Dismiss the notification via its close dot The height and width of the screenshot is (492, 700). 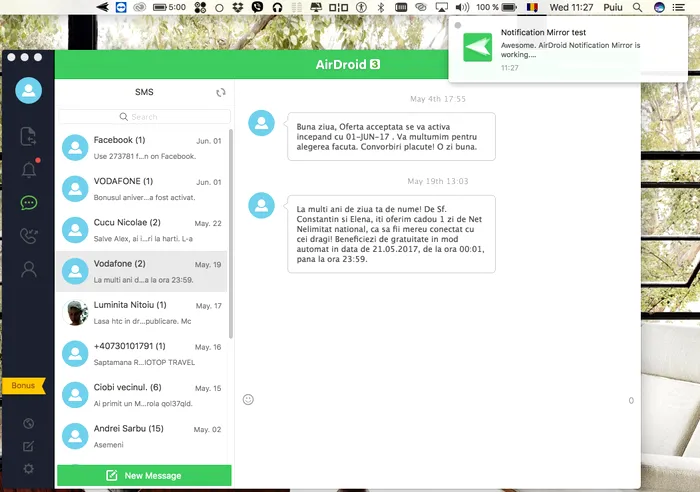(x=458, y=25)
